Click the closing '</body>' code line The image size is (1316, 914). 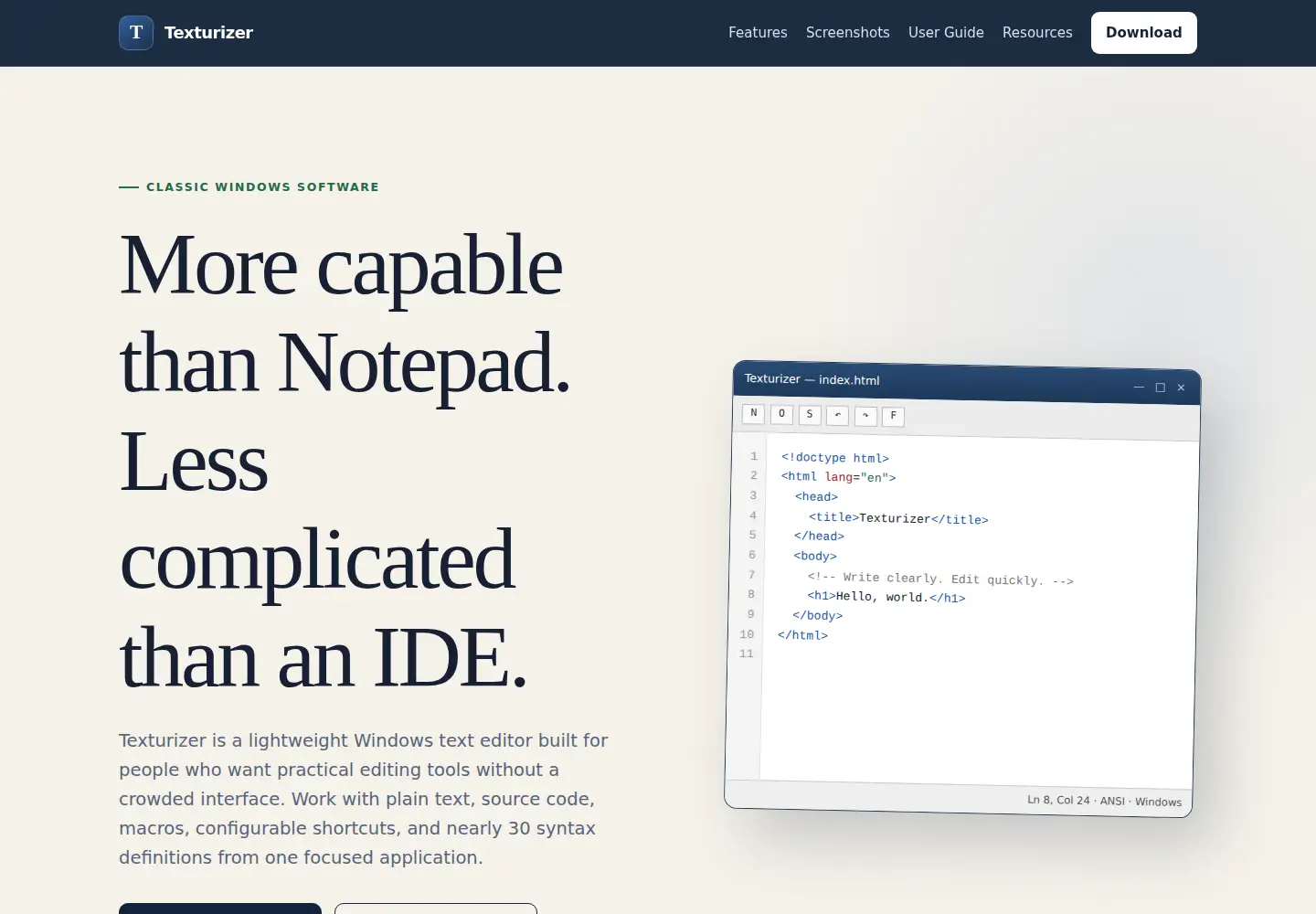pyautogui.click(x=818, y=615)
